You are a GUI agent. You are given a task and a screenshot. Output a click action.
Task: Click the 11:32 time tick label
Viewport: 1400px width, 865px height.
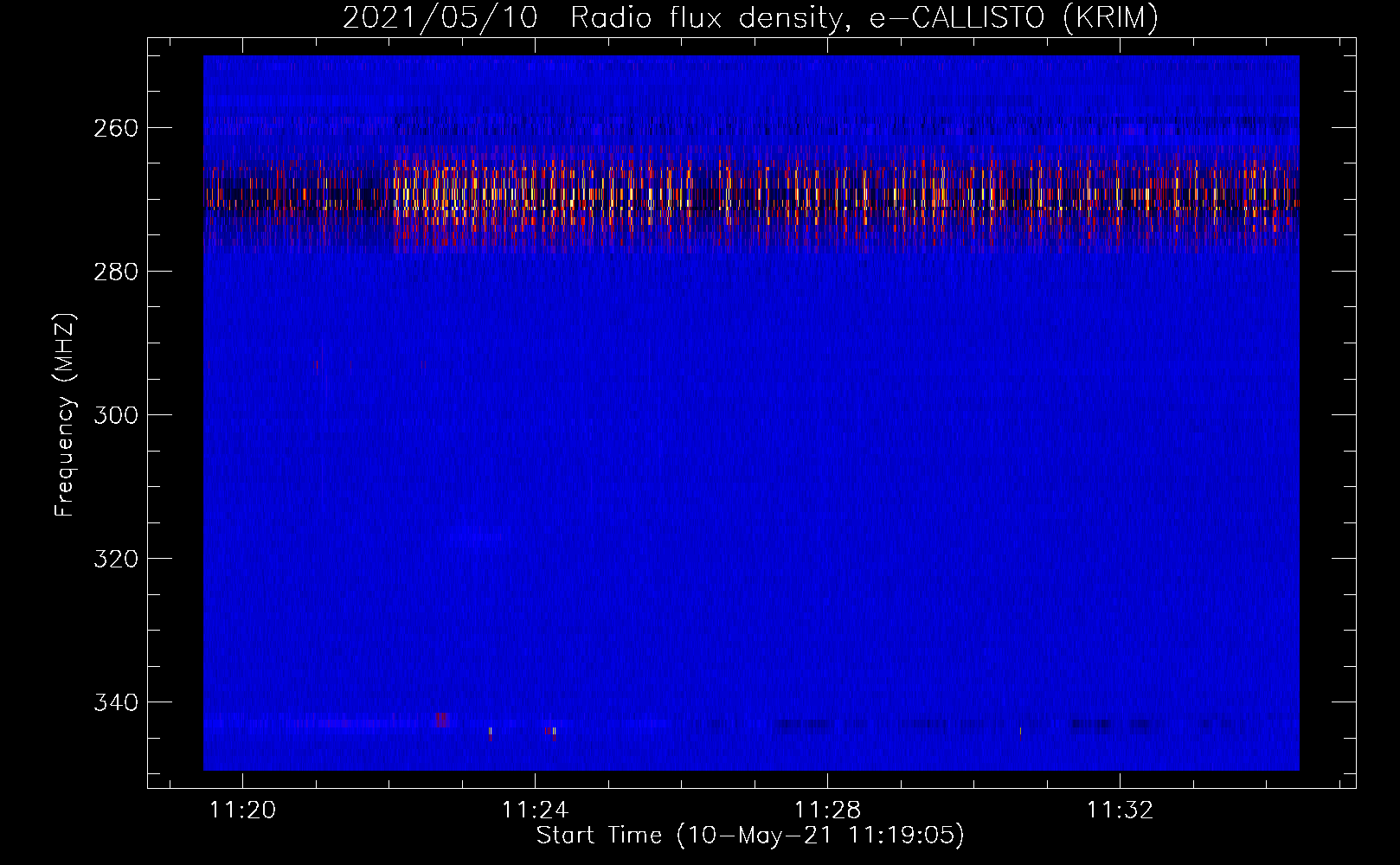1121,811
